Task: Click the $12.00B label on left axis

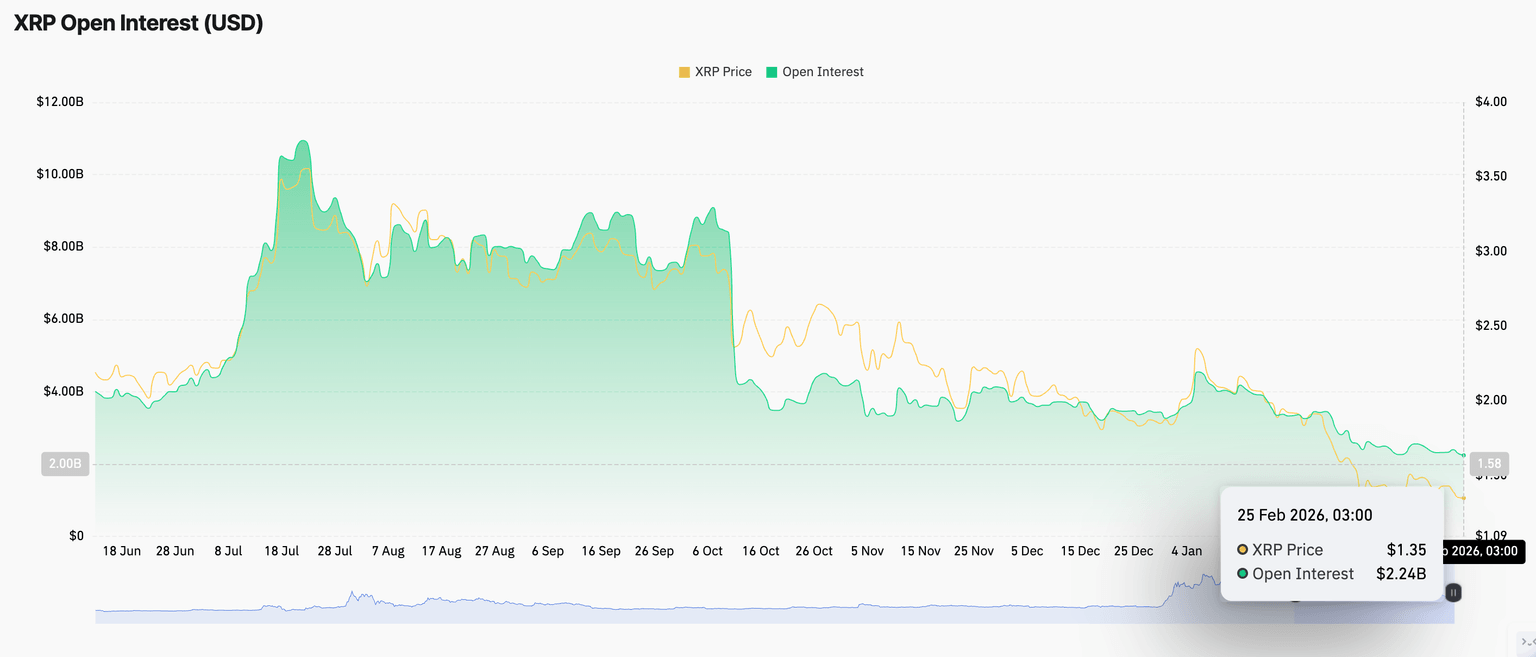Action: point(60,102)
